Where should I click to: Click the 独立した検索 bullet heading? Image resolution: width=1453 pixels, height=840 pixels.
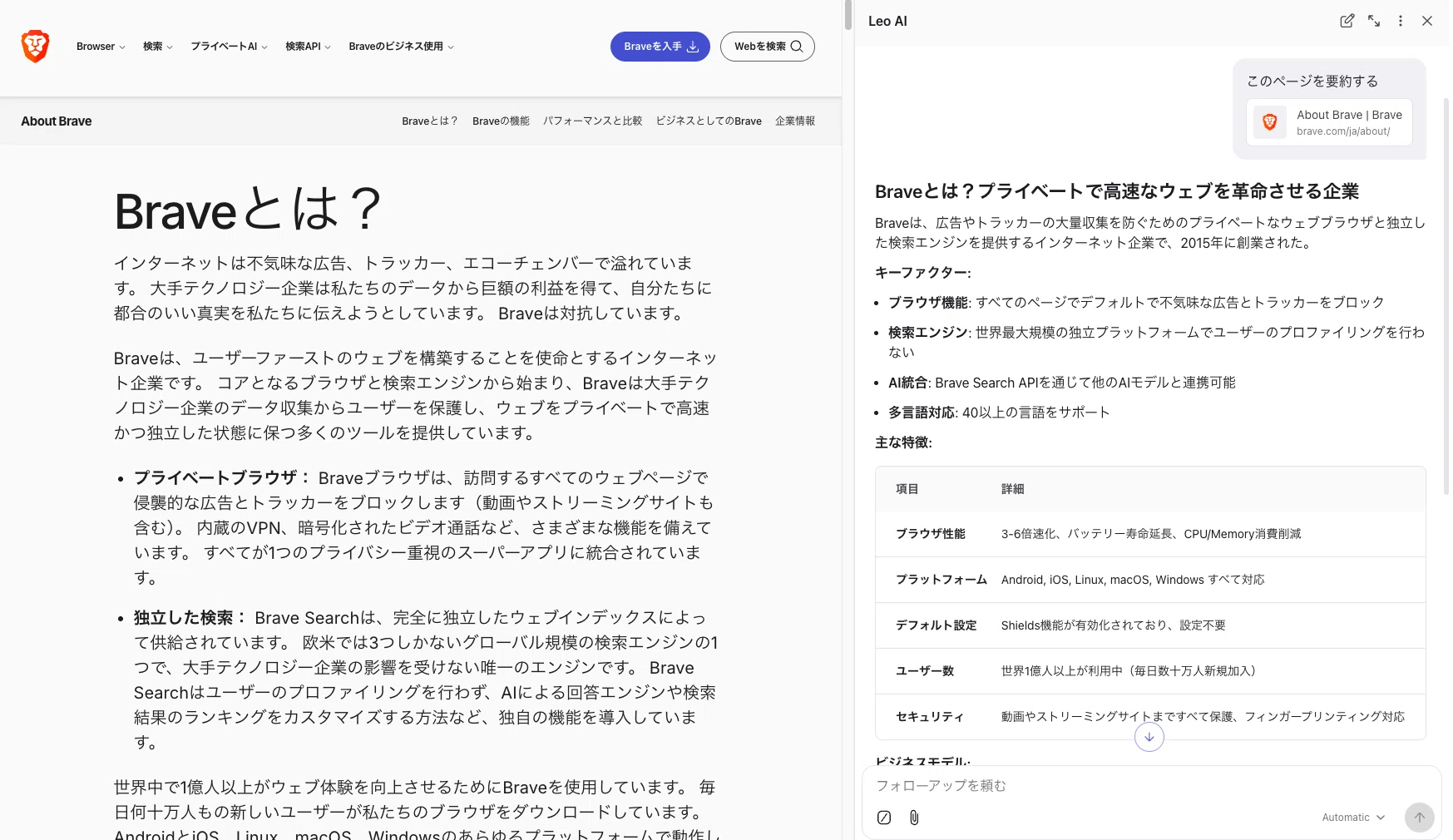(190, 617)
